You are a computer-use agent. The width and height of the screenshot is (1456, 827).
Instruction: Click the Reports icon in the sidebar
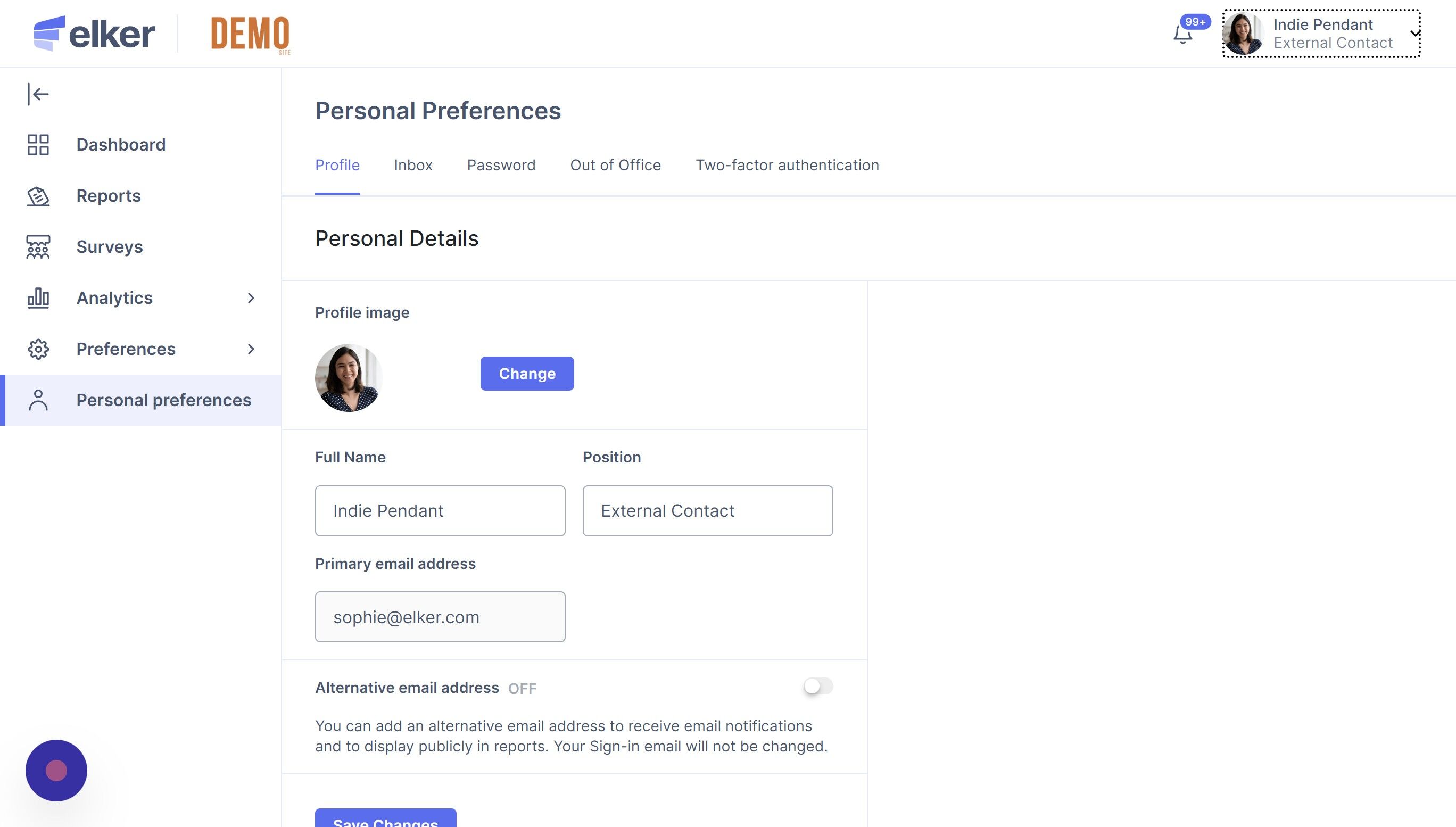pyautogui.click(x=38, y=196)
